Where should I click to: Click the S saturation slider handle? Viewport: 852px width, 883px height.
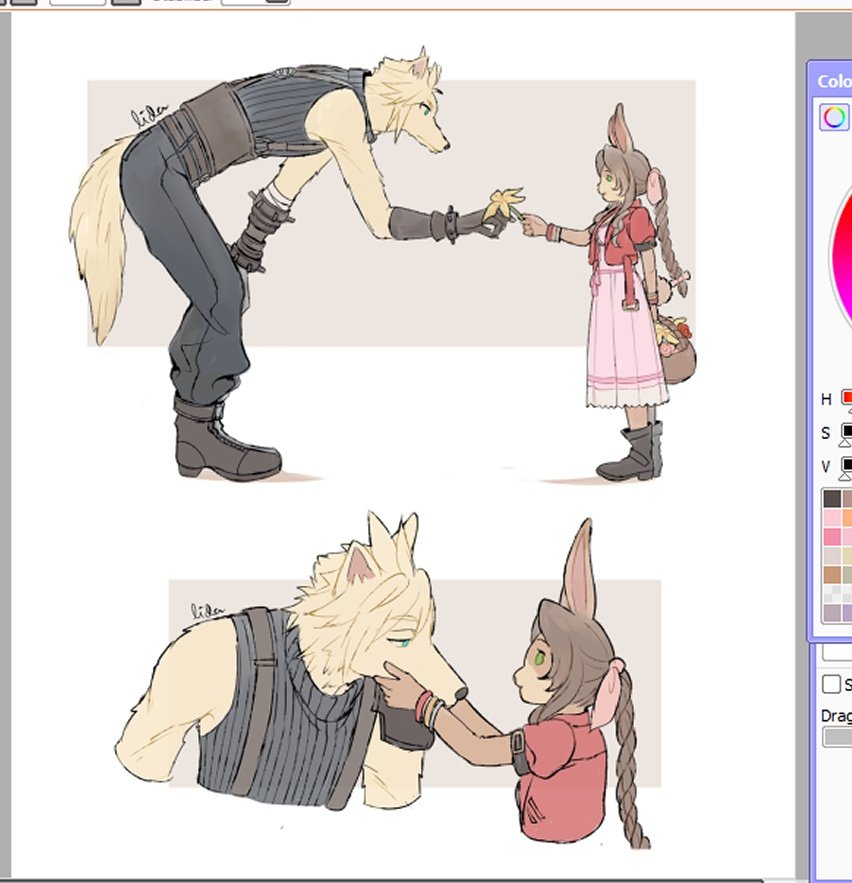845,443
